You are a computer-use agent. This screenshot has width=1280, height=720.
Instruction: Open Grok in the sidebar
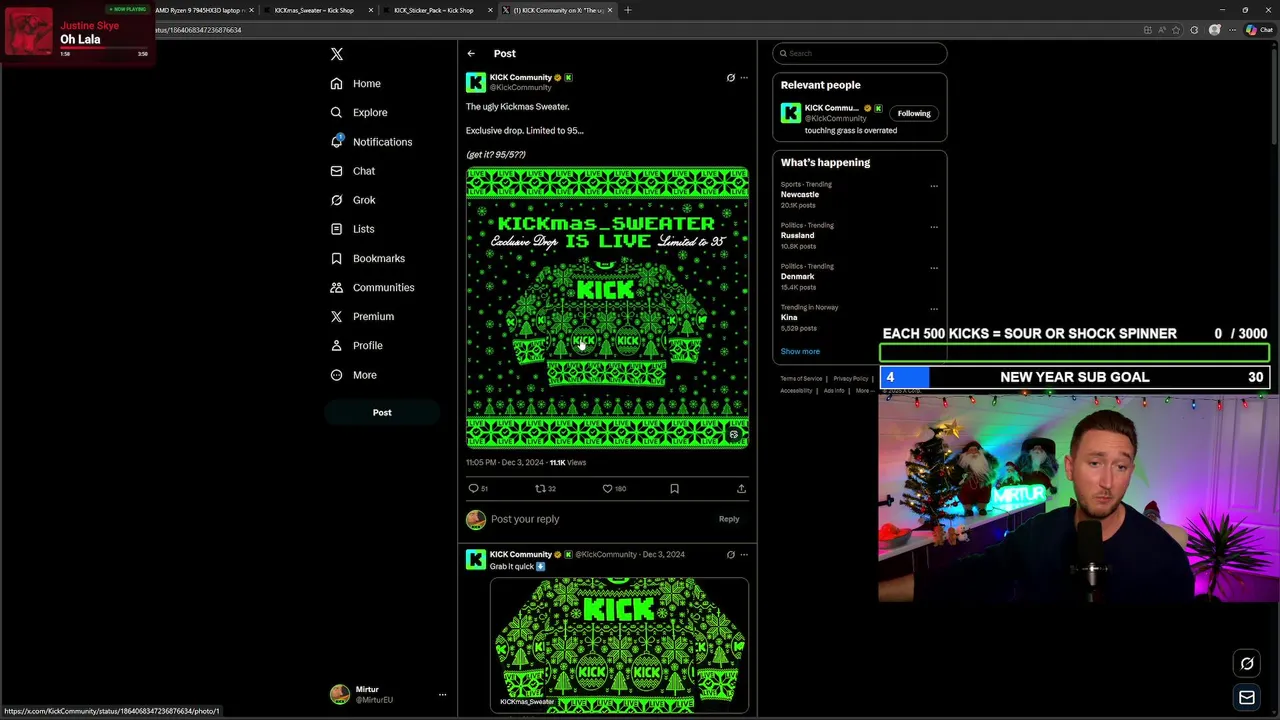pyautogui.click(x=353, y=200)
